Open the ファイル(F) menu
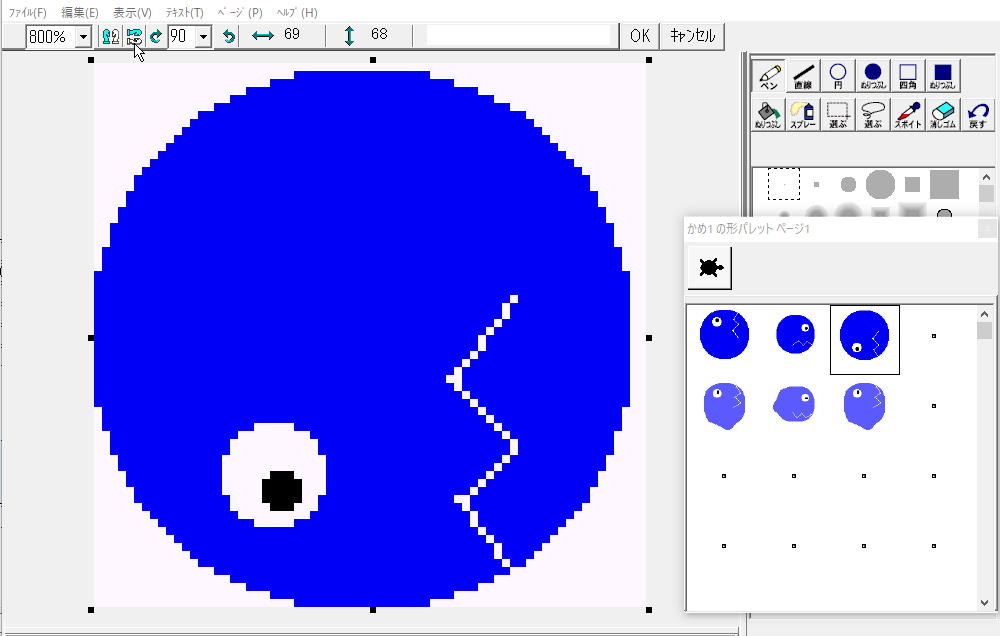 pyautogui.click(x=27, y=13)
